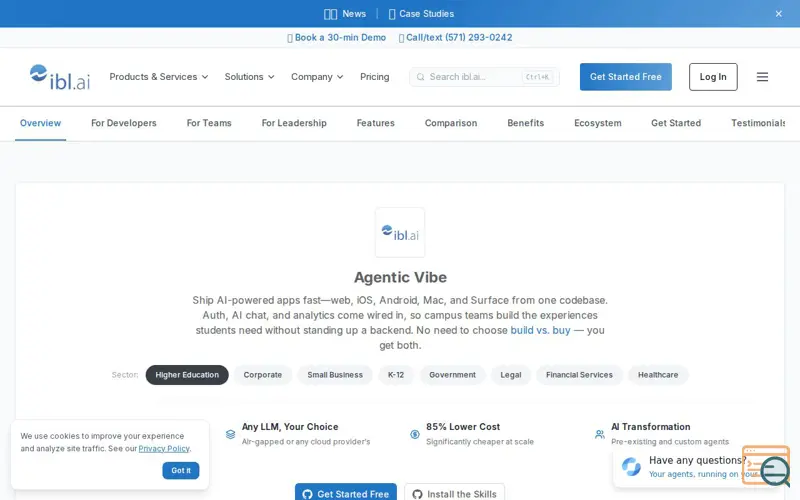This screenshot has height=500, width=800.
Task: Click the ibl.ai logo tile above Agentic Vibe
Action: [400, 233]
